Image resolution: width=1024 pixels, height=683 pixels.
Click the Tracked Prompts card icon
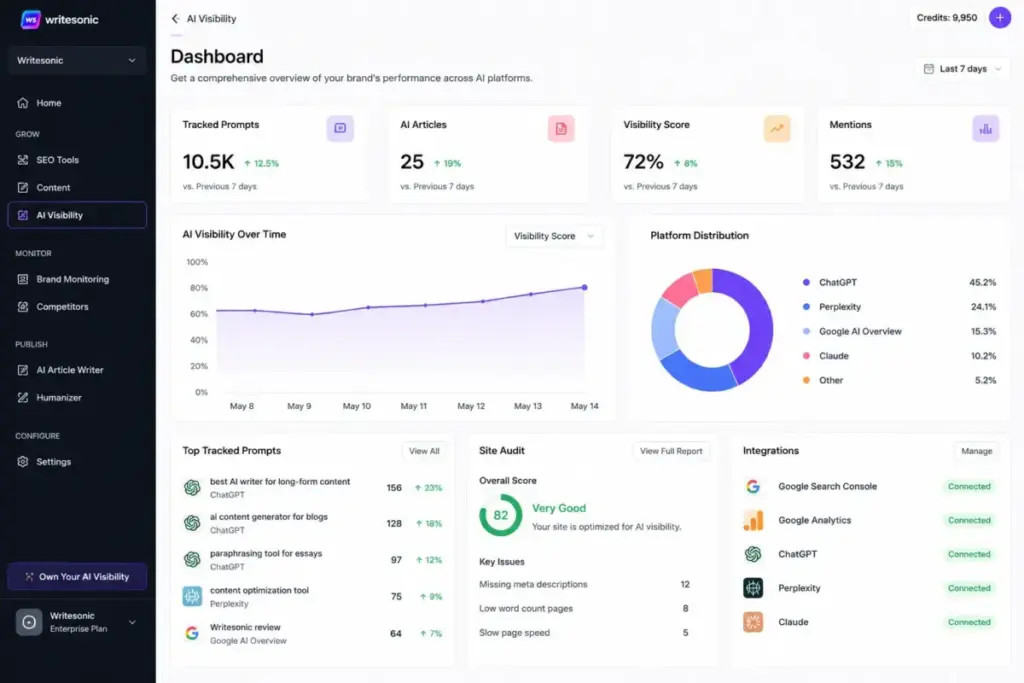pyautogui.click(x=340, y=128)
